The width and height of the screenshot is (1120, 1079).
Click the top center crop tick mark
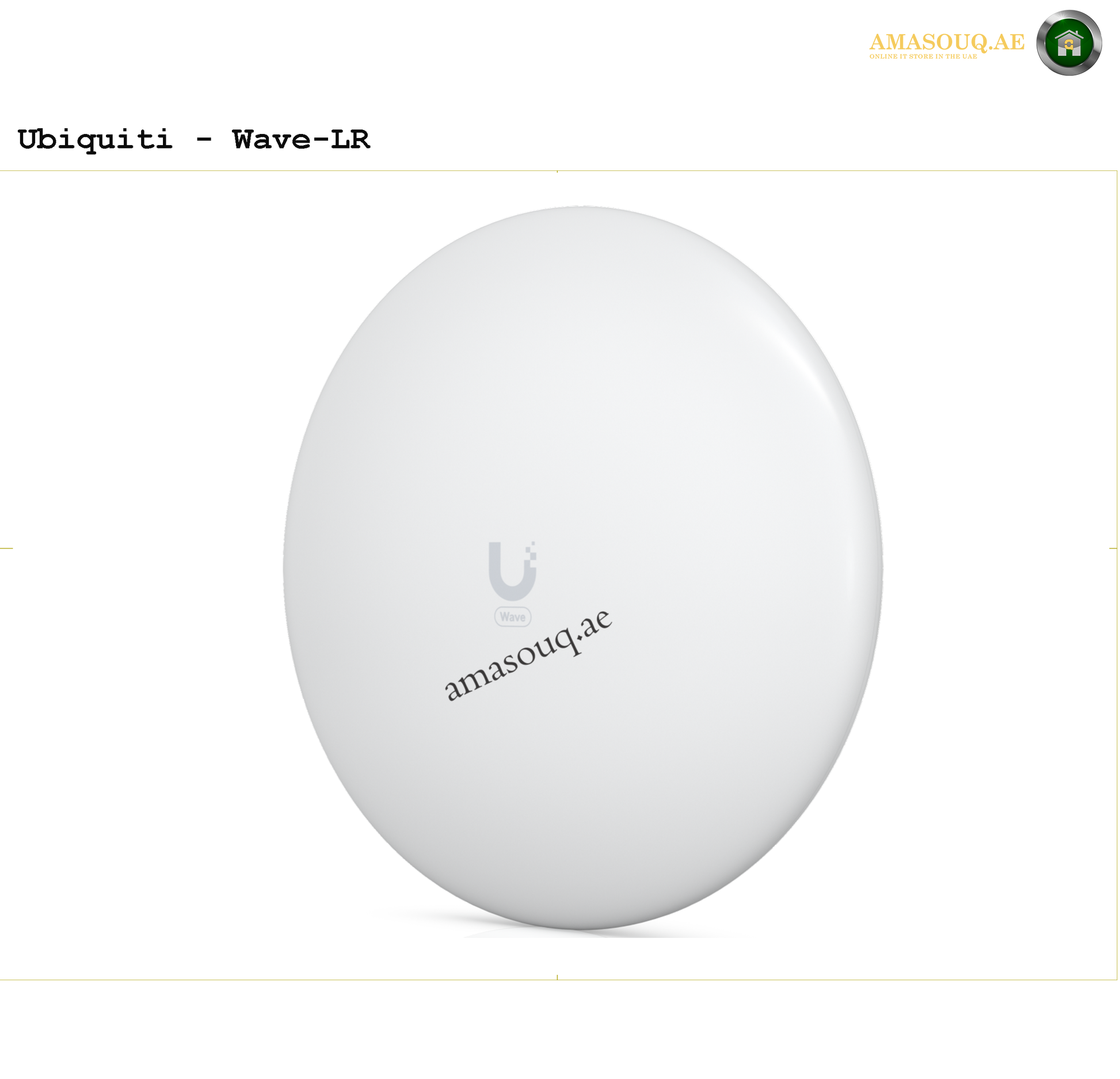[x=557, y=171]
